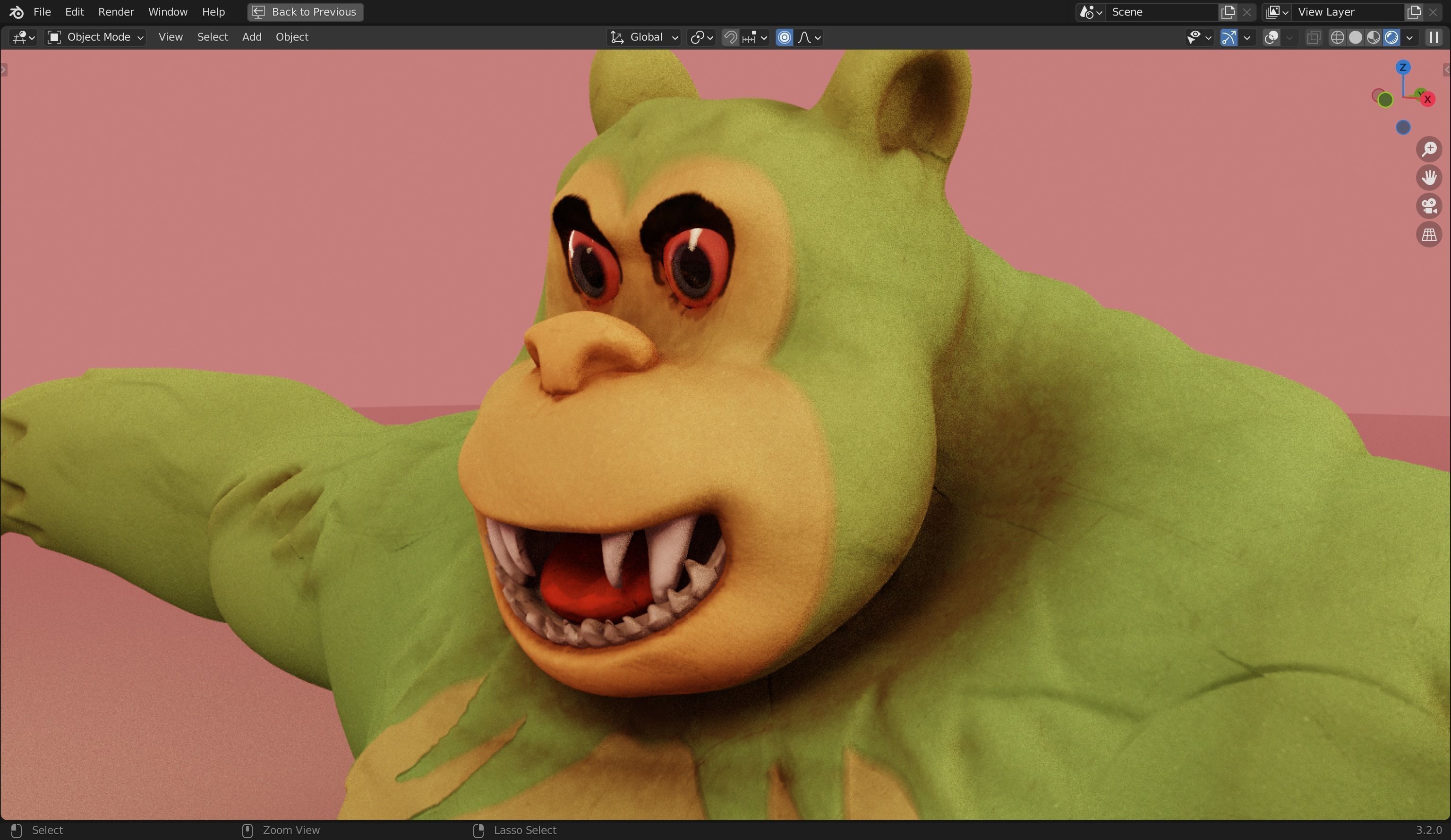Click the 3.2.0 version number
This screenshot has width=1451, height=840.
(1428, 830)
